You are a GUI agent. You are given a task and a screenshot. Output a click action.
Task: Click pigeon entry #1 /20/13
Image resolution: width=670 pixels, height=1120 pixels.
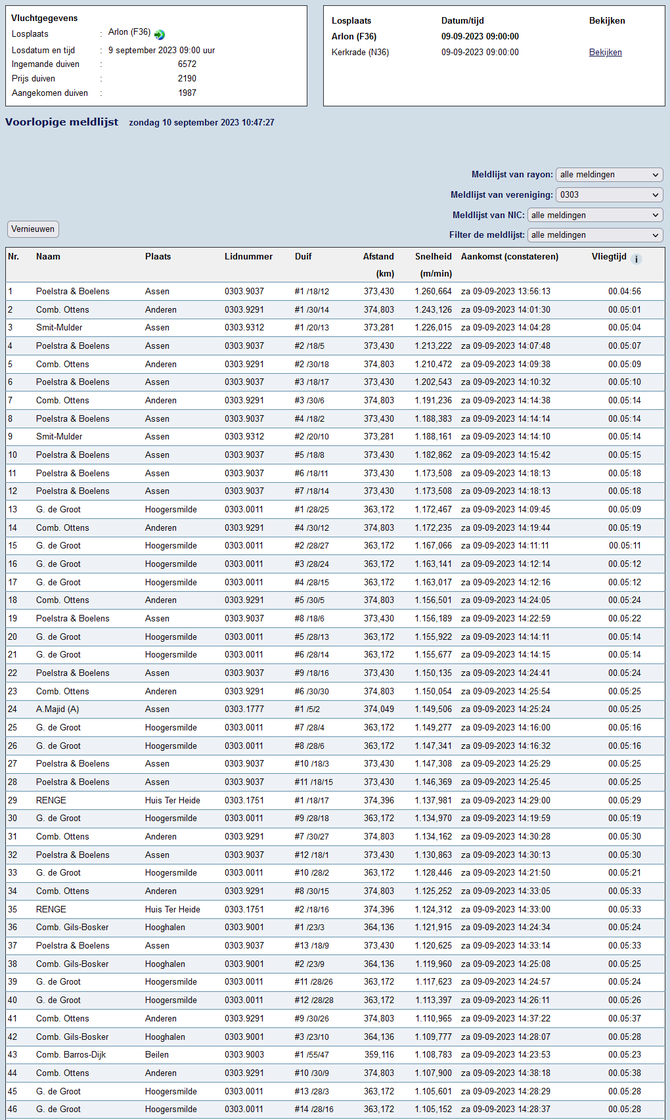coord(311,328)
